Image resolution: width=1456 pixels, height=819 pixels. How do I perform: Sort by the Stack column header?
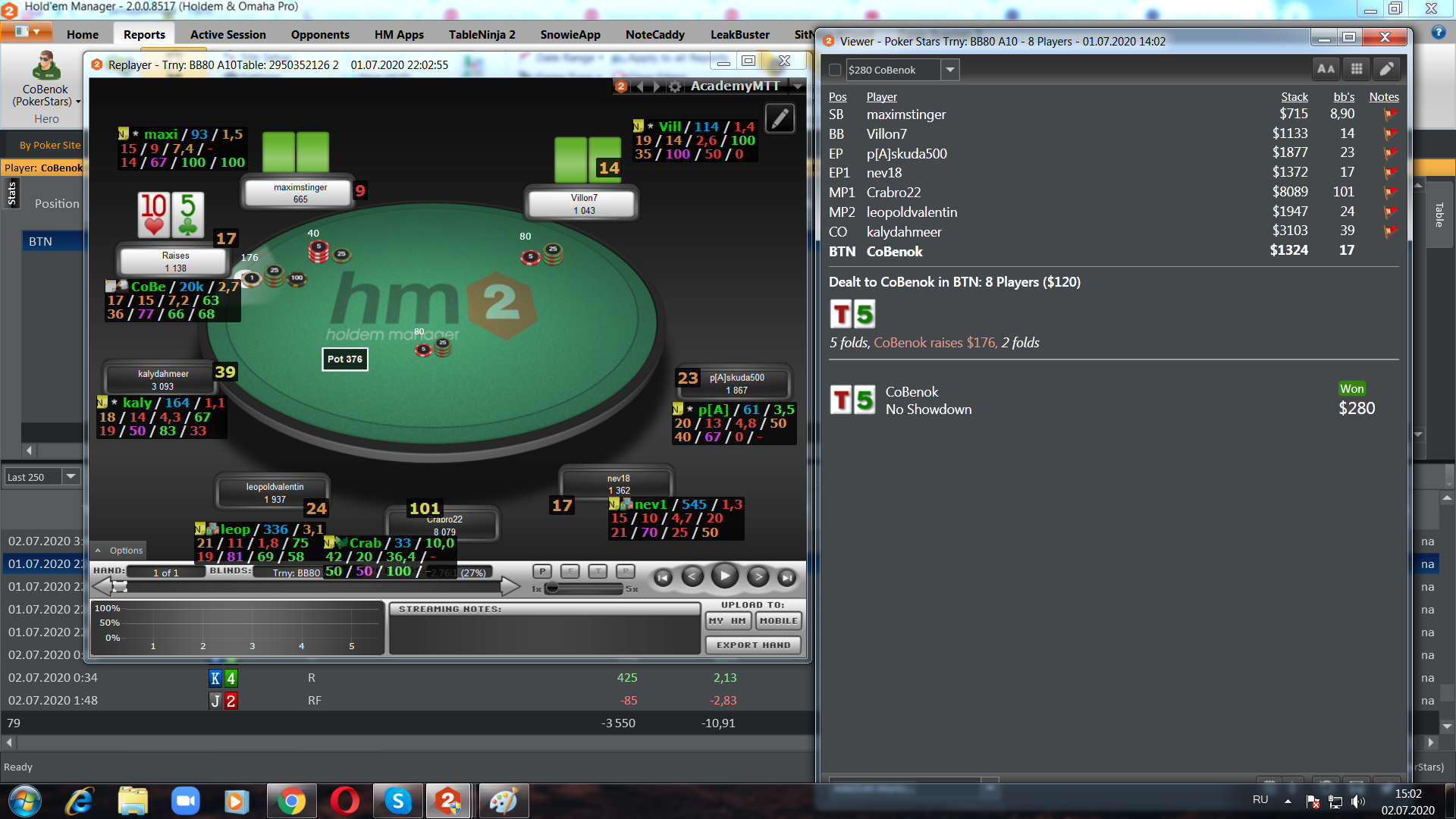pos(1294,97)
